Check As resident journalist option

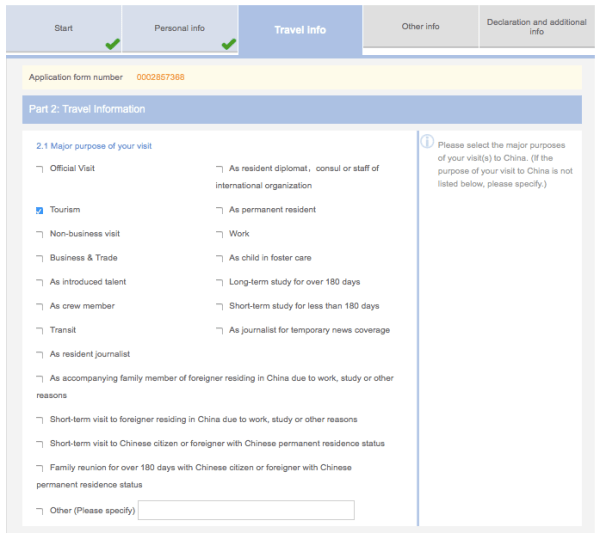[40, 355]
